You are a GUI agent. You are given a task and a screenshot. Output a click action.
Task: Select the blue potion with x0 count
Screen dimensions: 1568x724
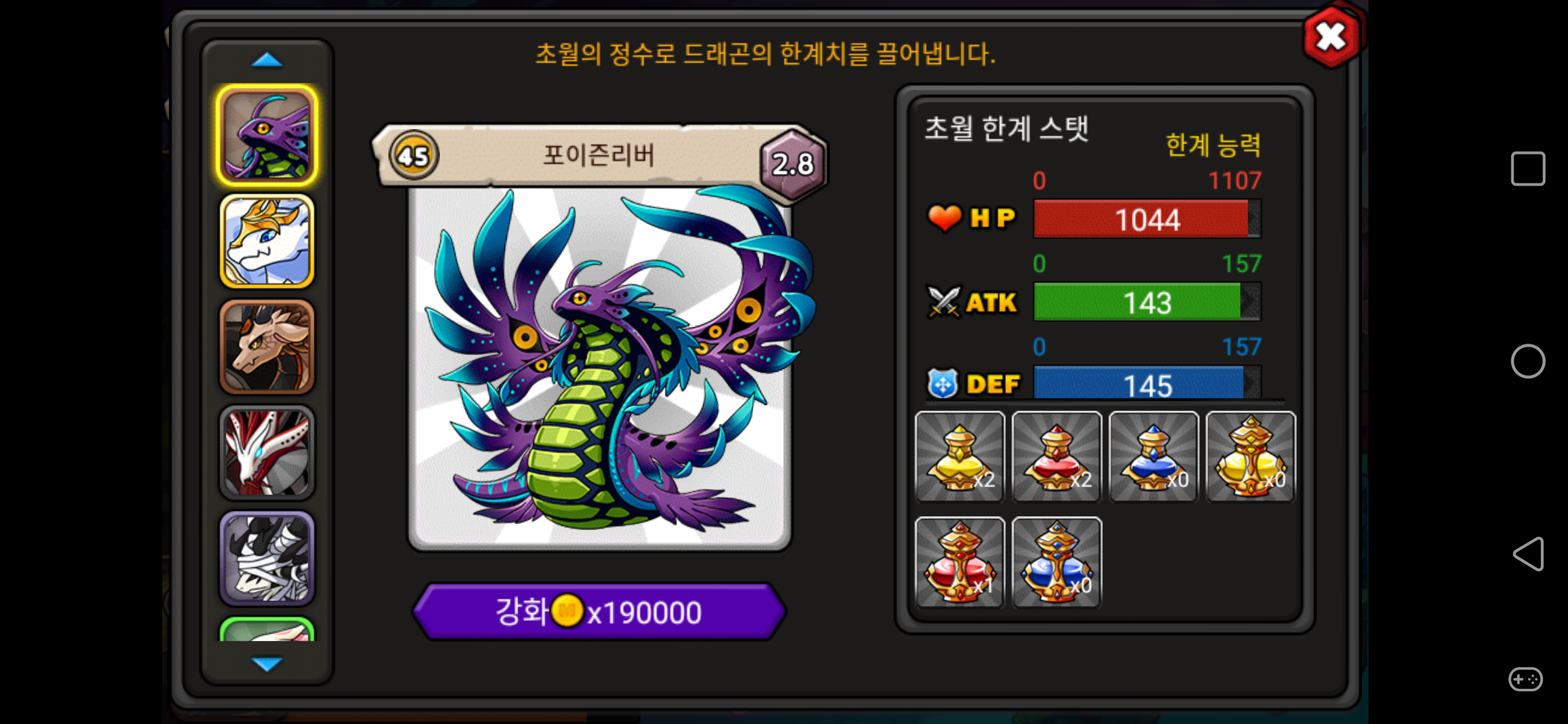pyautogui.click(x=1153, y=457)
